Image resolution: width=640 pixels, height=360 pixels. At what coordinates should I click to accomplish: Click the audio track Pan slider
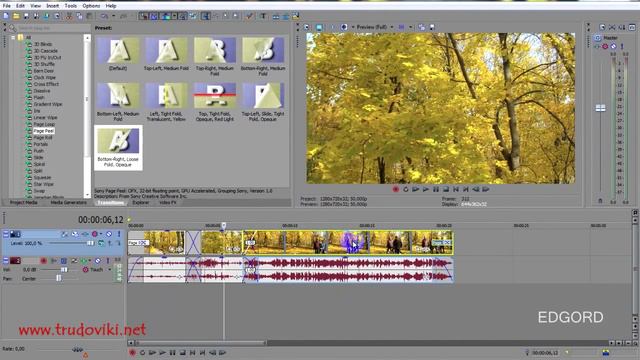(59, 278)
